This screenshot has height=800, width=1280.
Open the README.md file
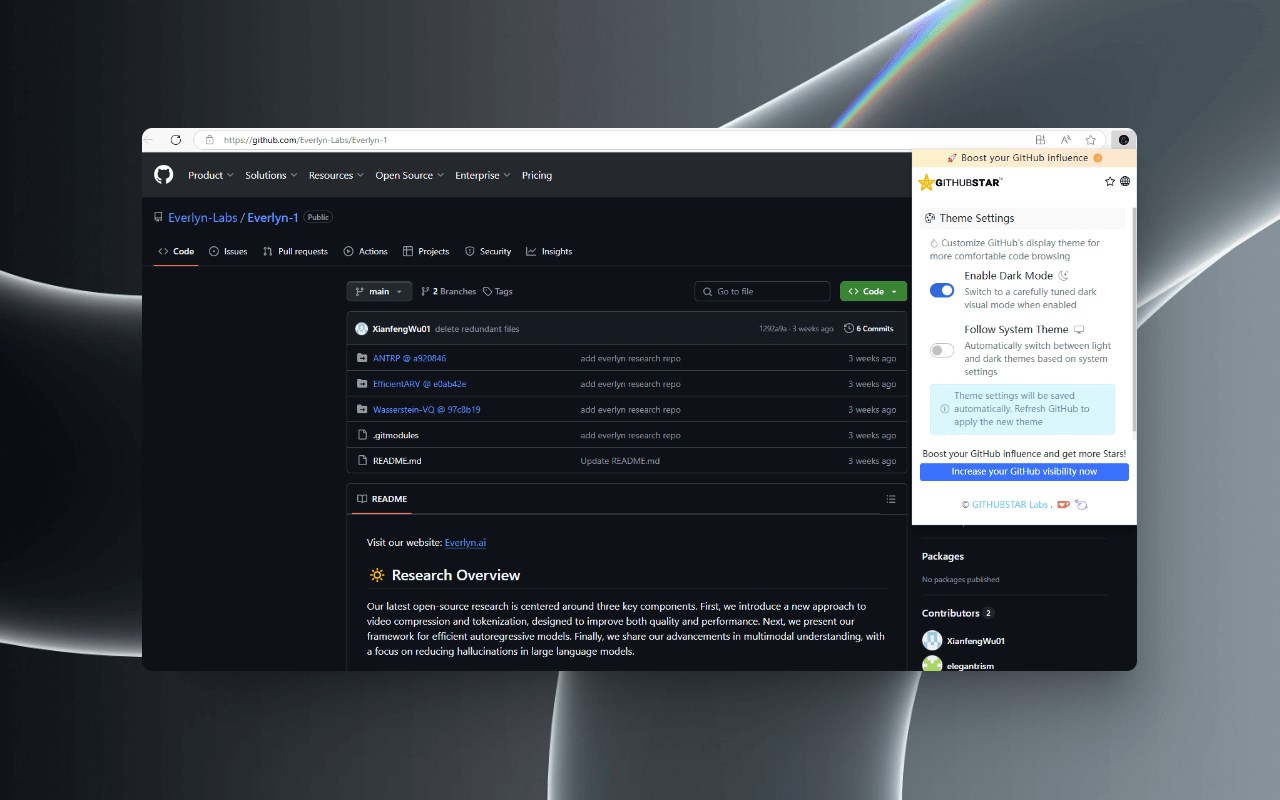[x=397, y=461]
